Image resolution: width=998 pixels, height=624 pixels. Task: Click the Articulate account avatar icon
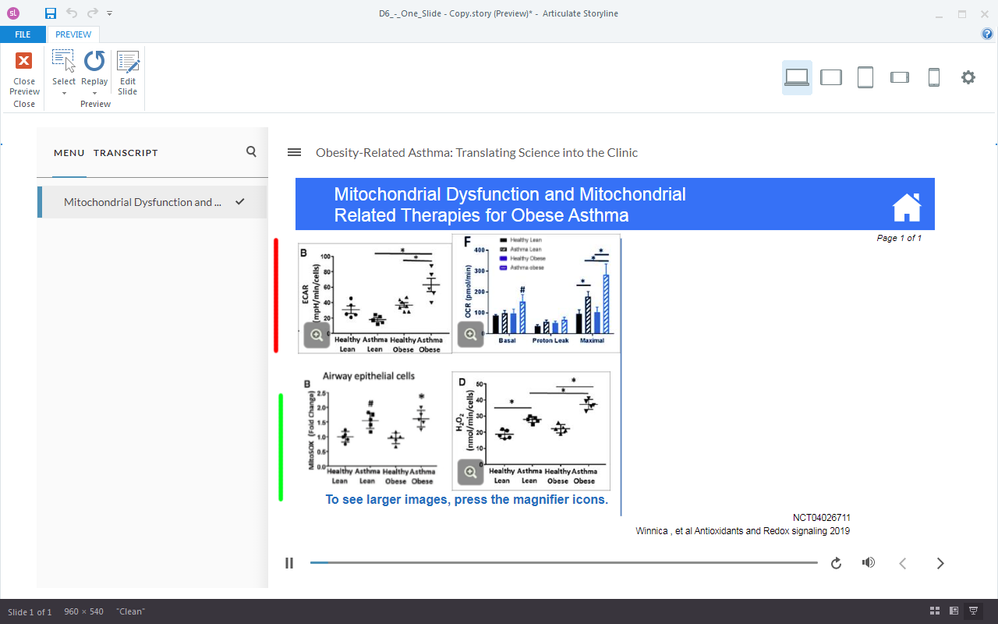[13, 13]
